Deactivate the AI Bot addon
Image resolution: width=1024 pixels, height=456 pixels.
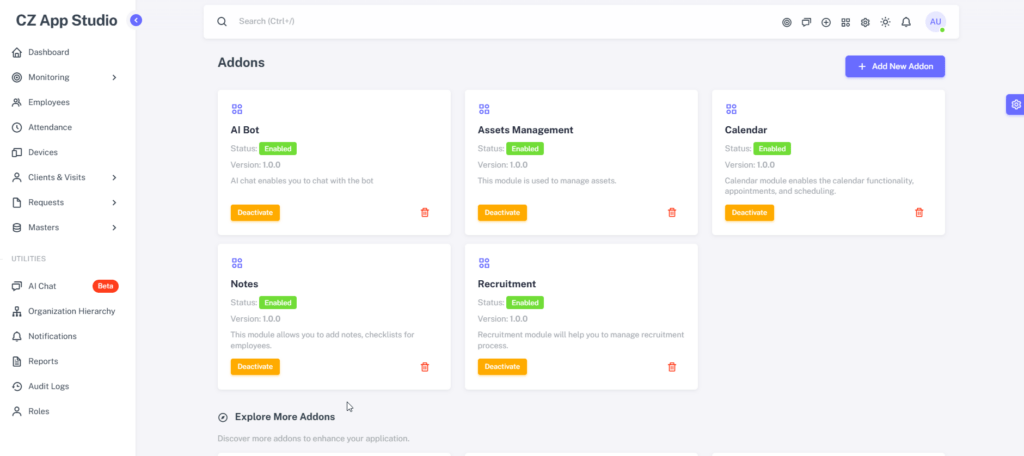pyautogui.click(x=255, y=213)
